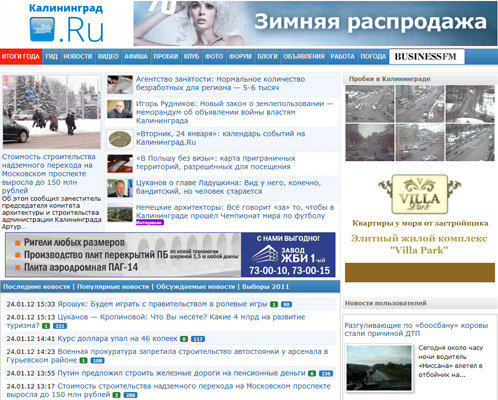Click the Калининград.Ru logo icon
This screenshot has height=400, width=498.
click(x=42, y=29)
